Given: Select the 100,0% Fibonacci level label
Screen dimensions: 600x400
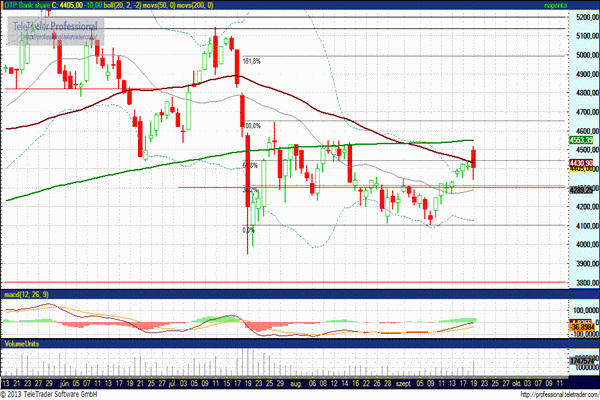Looking at the screenshot, I should pyautogui.click(x=252, y=126).
